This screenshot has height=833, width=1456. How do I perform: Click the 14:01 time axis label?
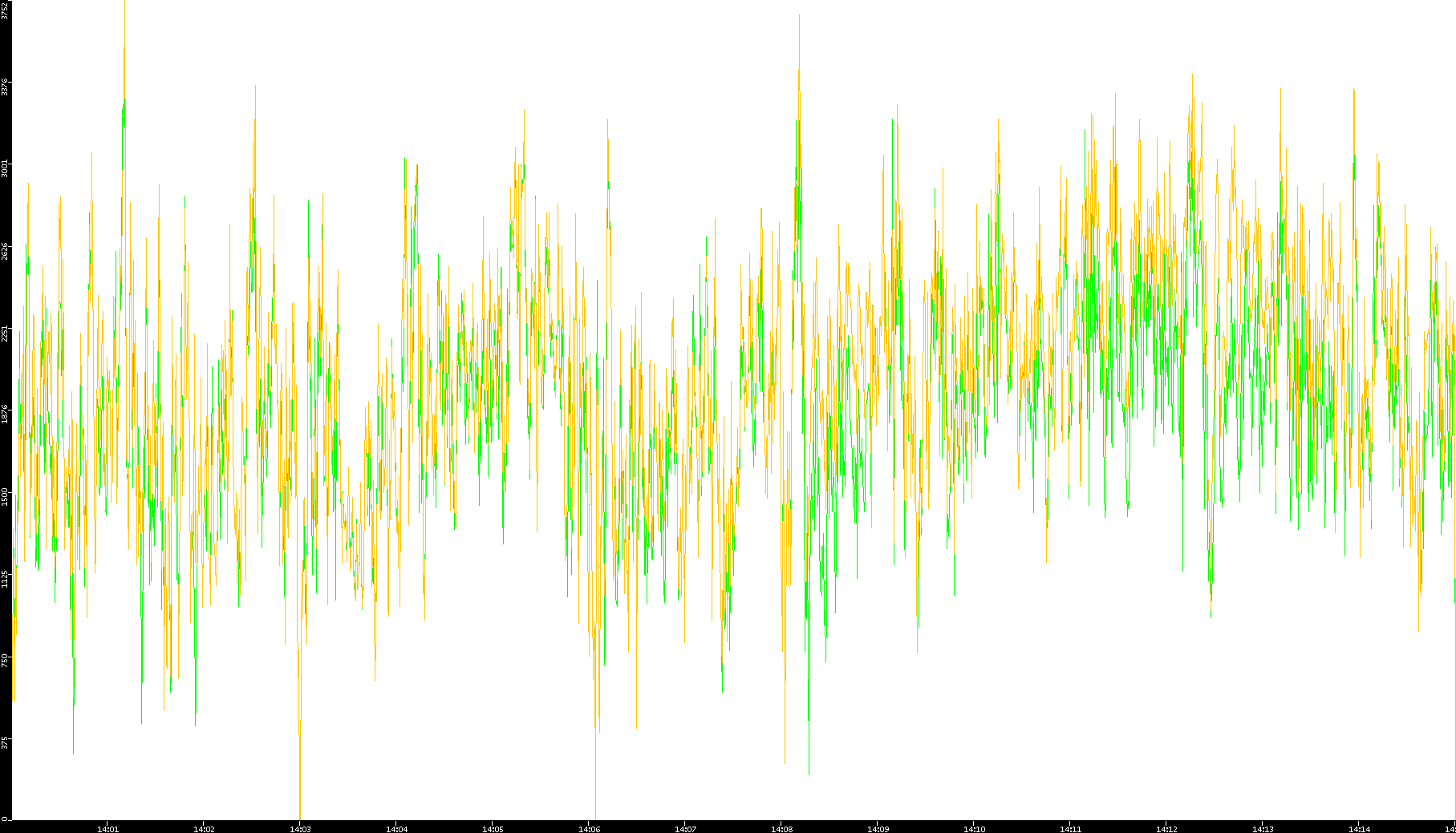pos(107,829)
